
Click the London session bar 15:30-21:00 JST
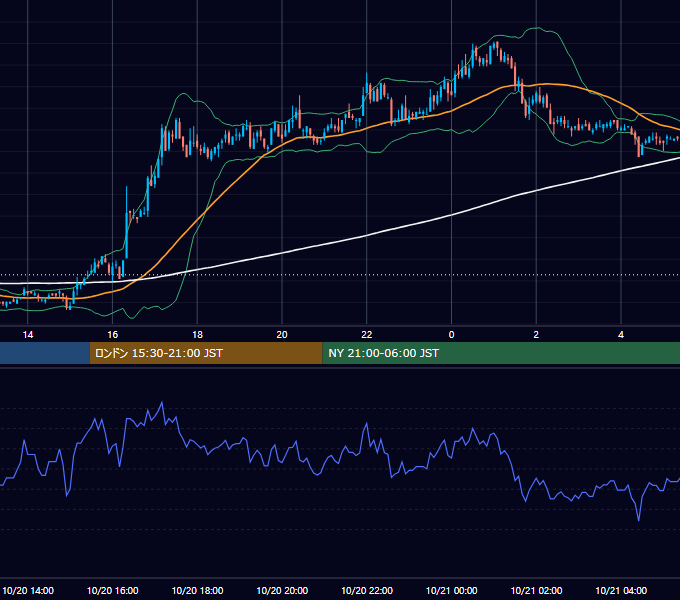206,353
